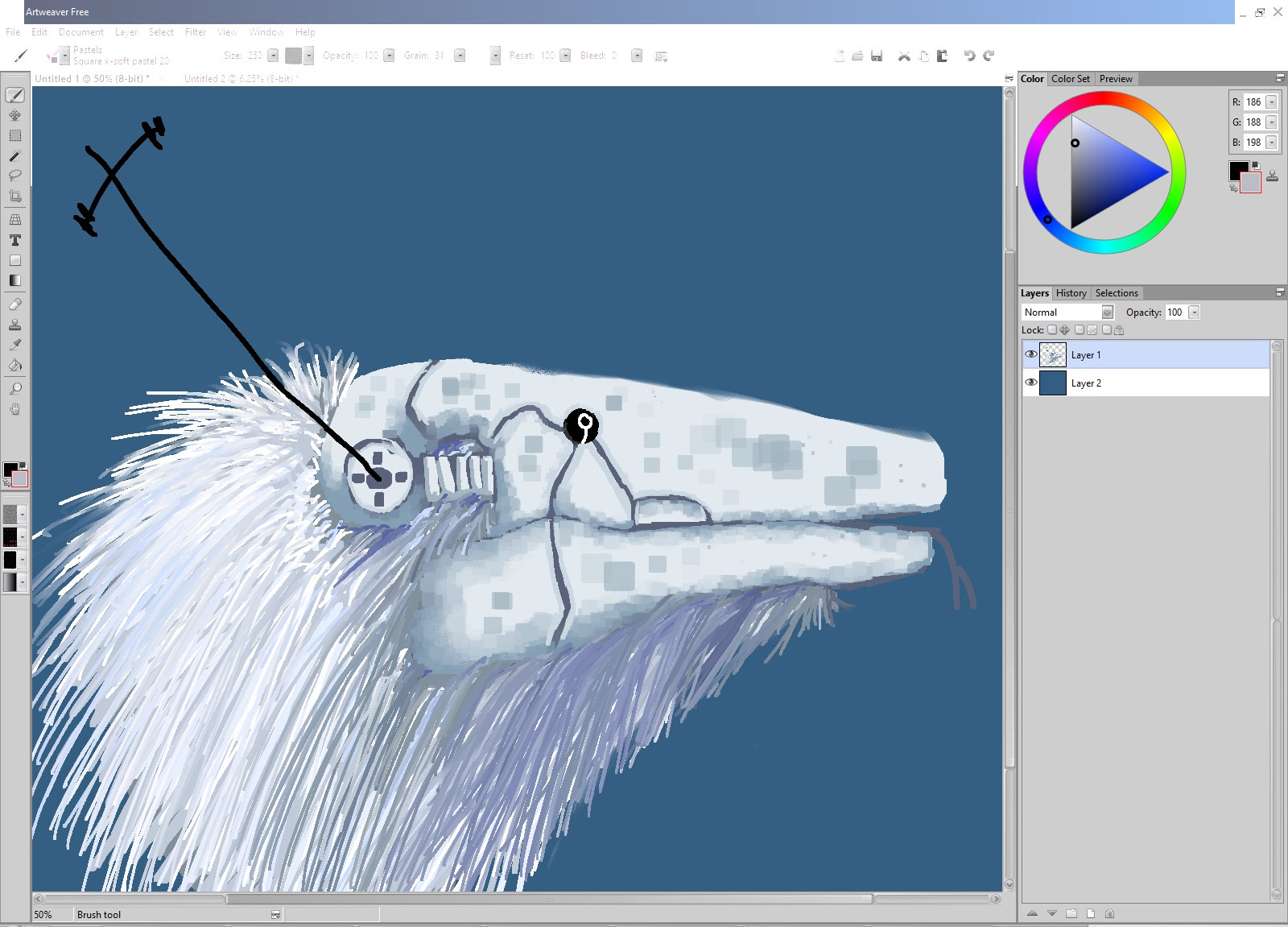
Task: Delete the layer with the trash icon
Action: point(1110,913)
